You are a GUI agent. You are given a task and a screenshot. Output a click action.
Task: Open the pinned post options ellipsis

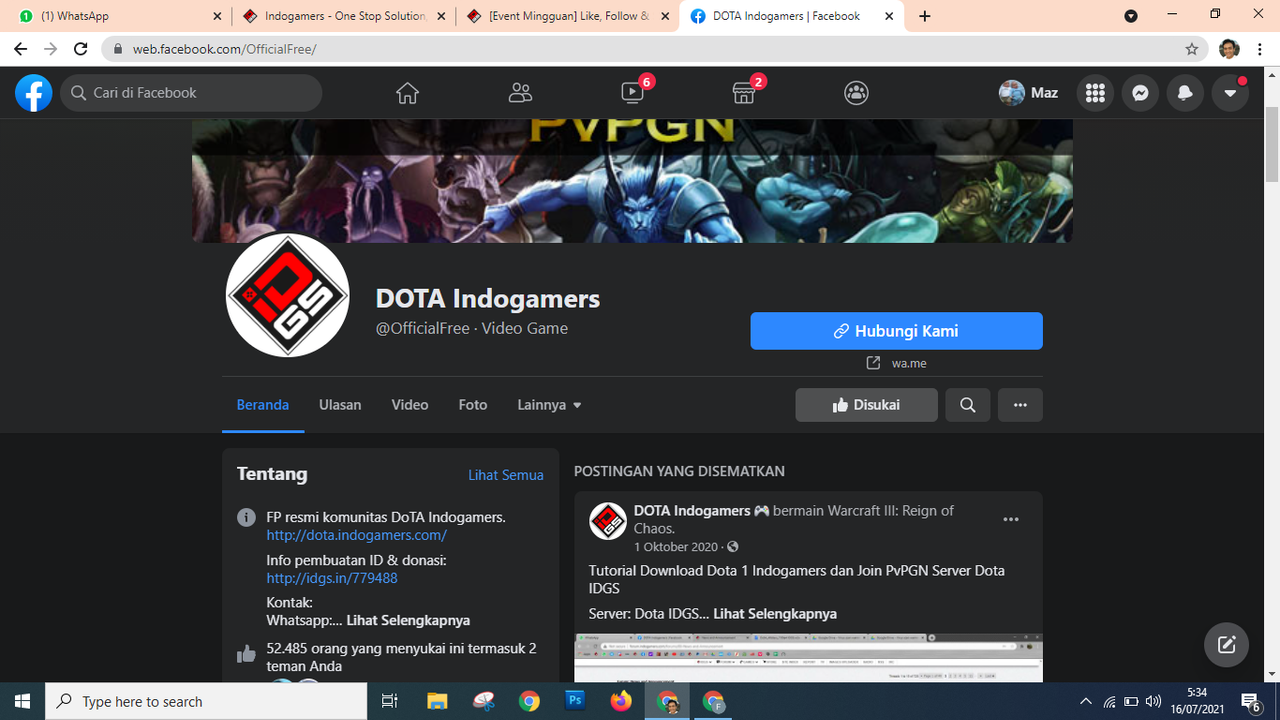tap(1011, 519)
